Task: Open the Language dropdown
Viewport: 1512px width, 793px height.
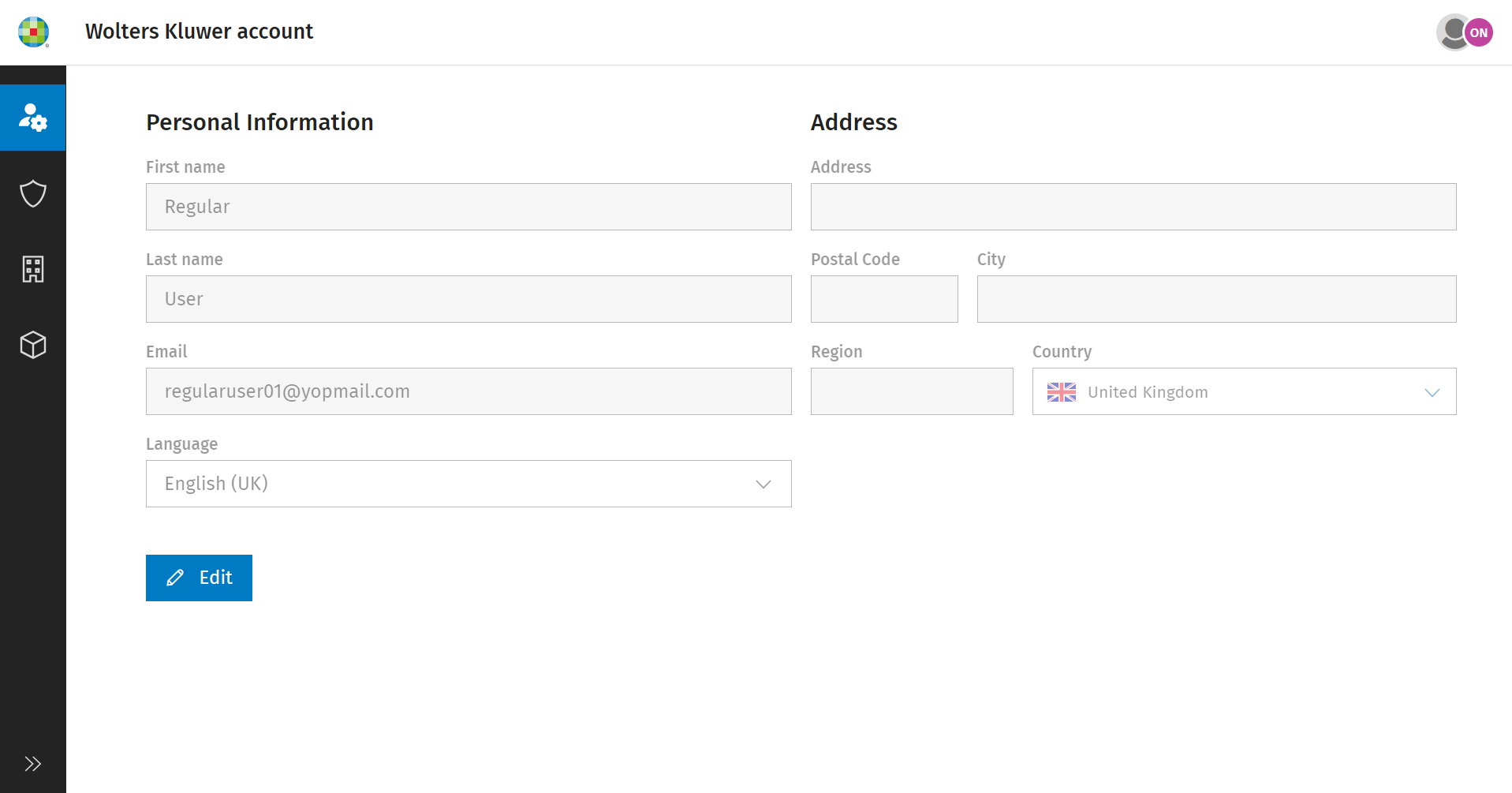Action: [x=469, y=484]
